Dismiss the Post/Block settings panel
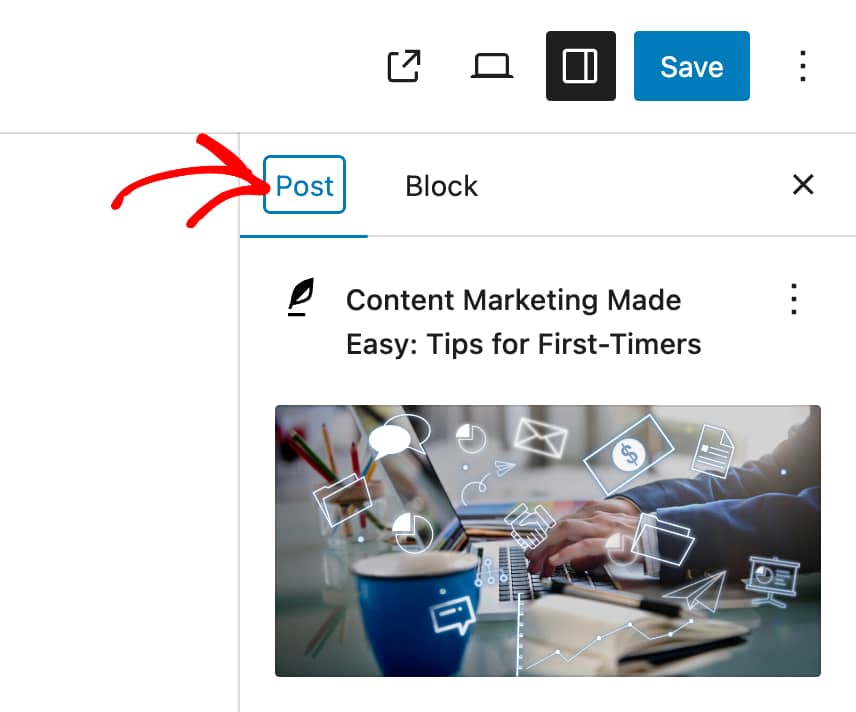 (x=802, y=185)
